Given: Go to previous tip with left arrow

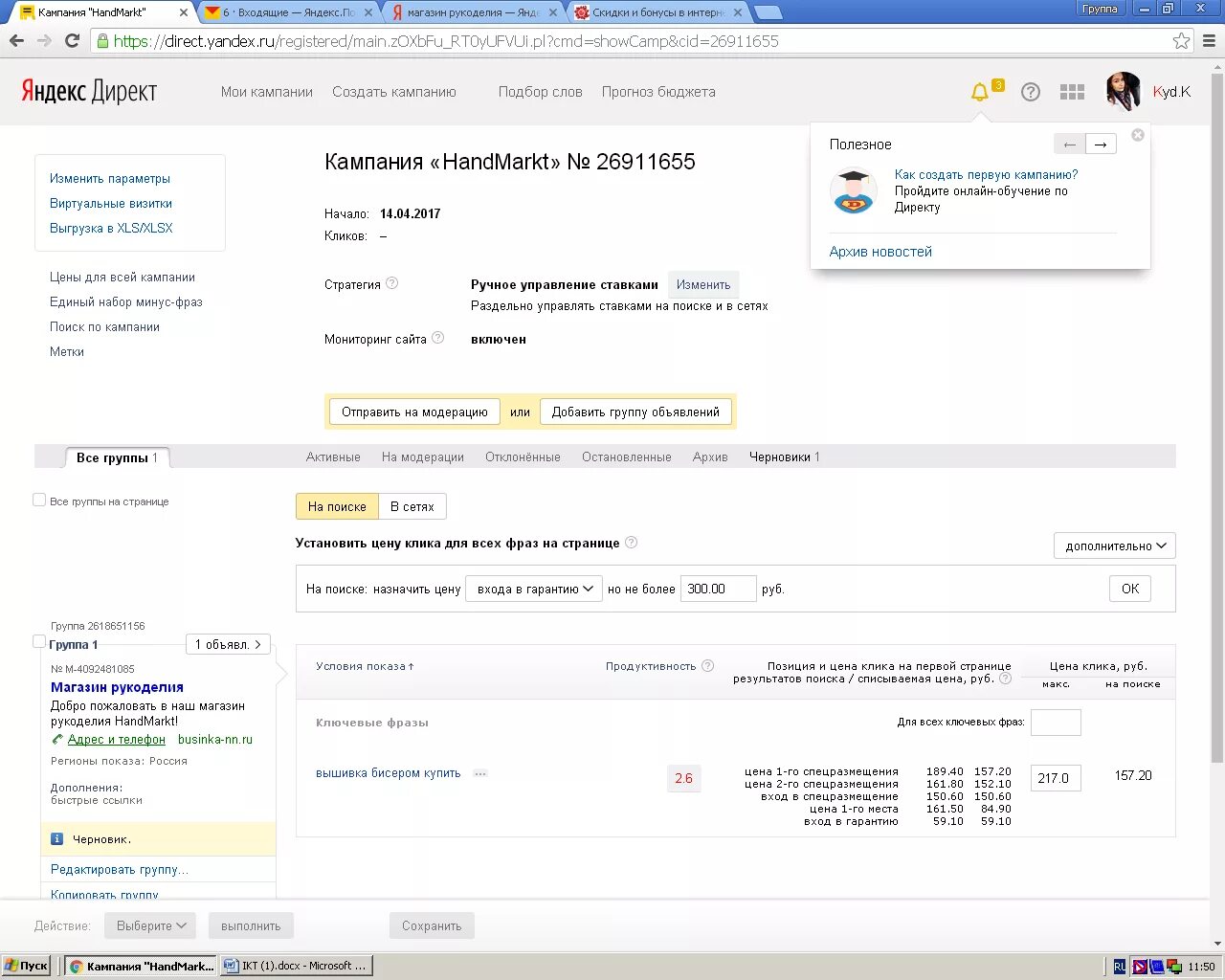Looking at the screenshot, I should (1070, 145).
